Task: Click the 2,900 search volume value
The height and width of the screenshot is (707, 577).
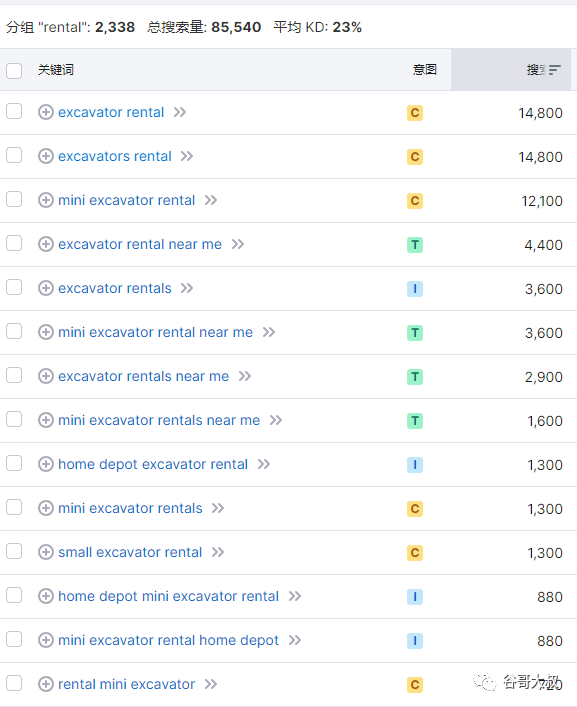Action: (543, 376)
